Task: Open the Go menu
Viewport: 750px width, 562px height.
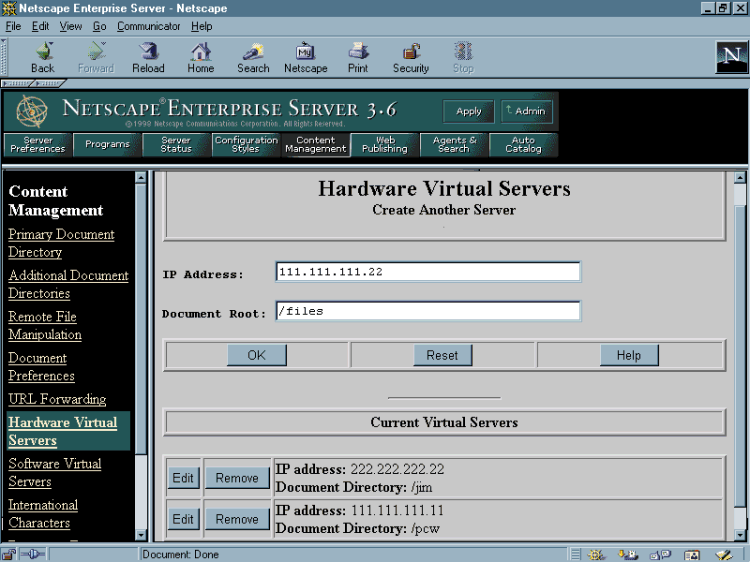Action: pyautogui.click(x=99, y=26)
